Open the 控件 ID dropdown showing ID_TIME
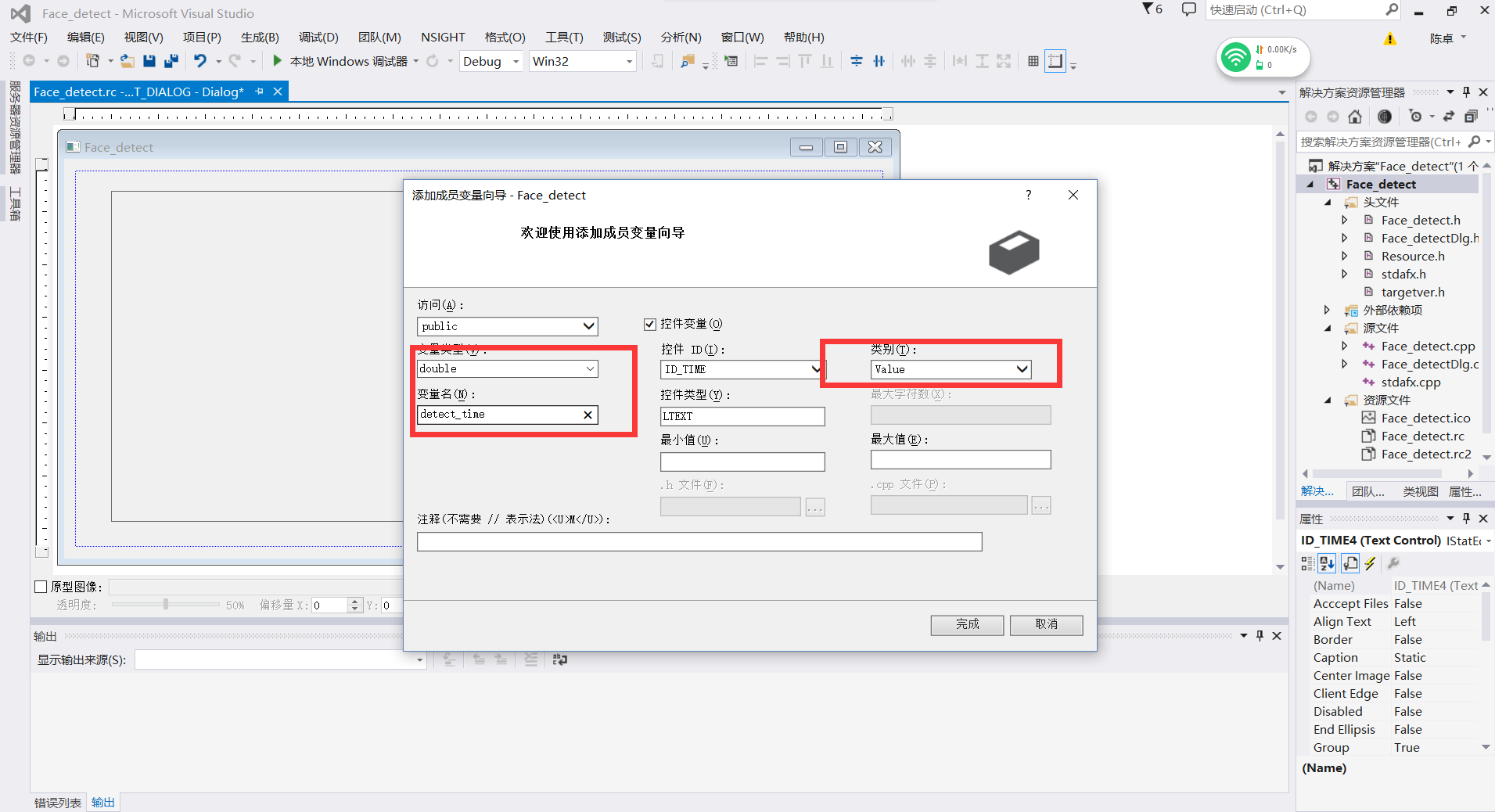The width and height of the screenshot is (1495, 812). click(815, 369)
